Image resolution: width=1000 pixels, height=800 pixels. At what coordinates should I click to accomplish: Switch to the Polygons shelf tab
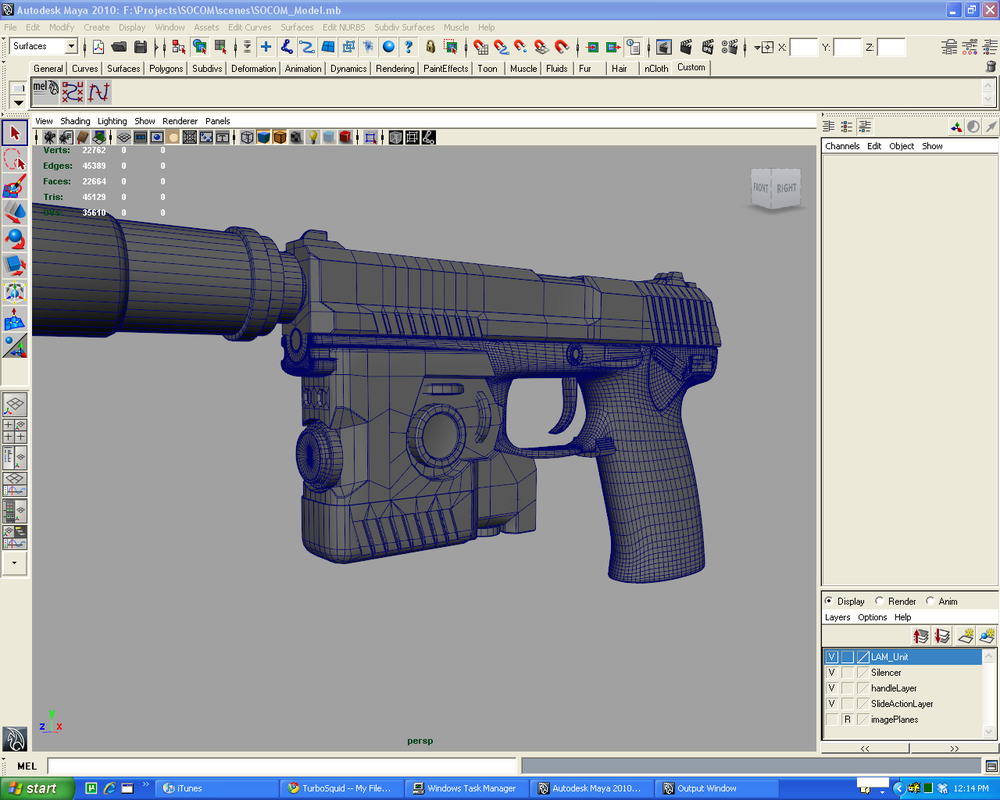(165, 68)
